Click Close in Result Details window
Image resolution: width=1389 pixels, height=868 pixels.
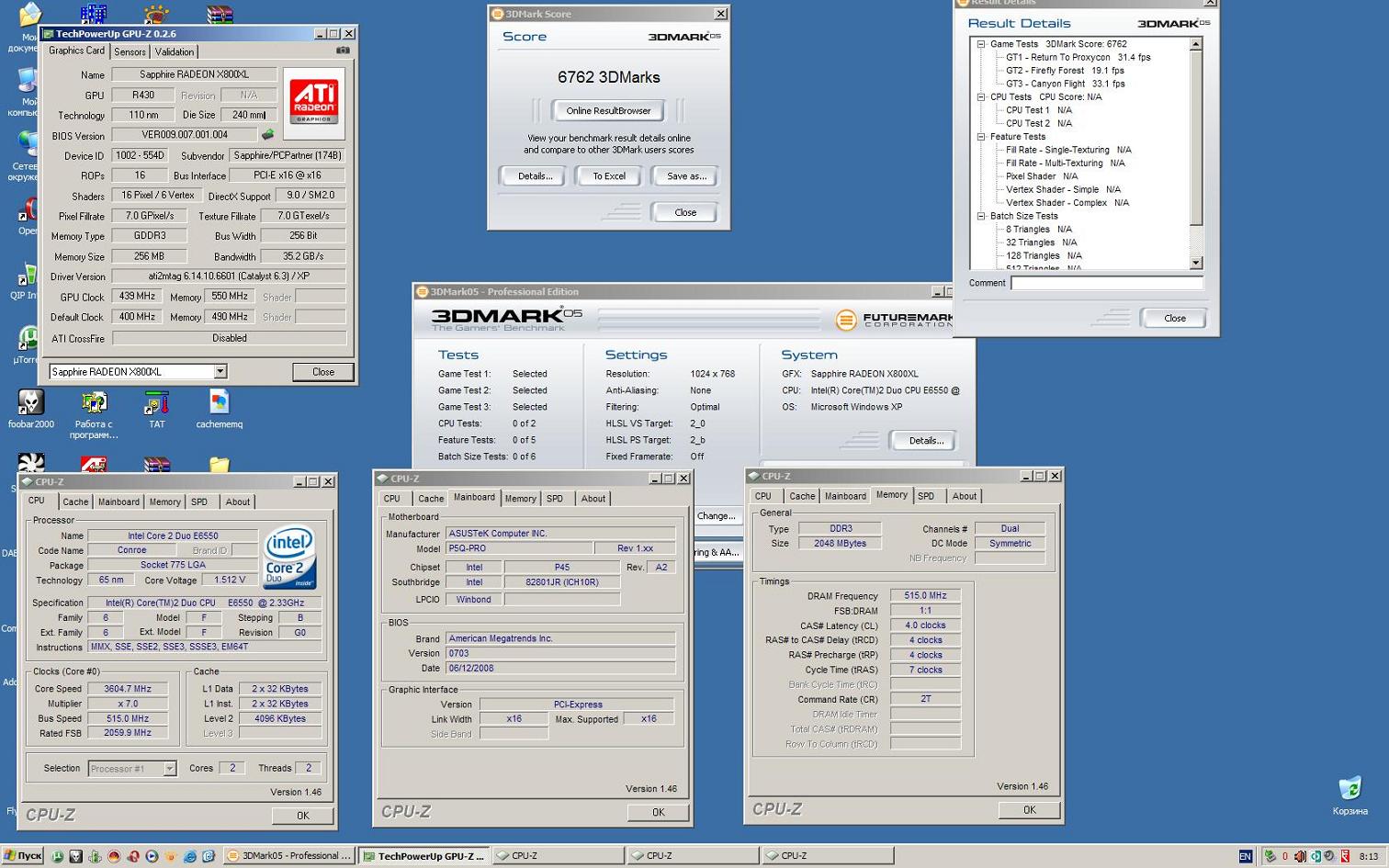[1174, 318]
